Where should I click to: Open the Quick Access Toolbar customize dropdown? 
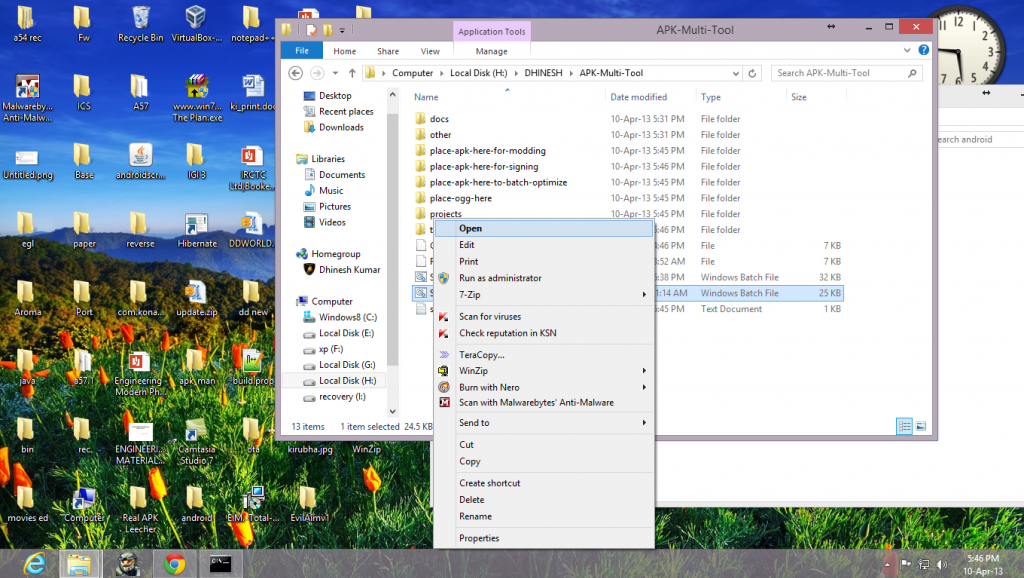342,30
